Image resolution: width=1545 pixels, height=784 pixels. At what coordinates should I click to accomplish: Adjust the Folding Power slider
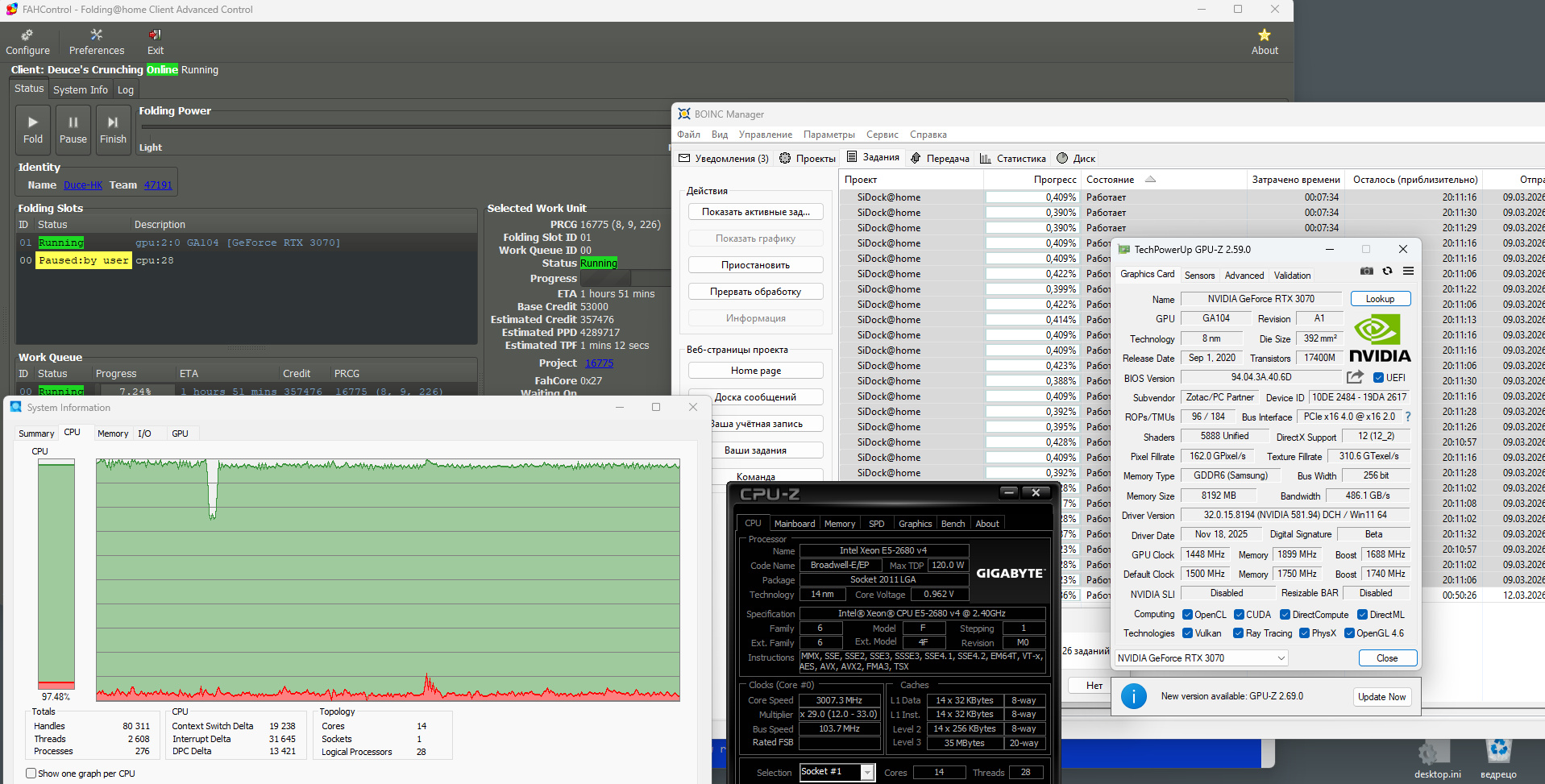[x=405, y=127]
